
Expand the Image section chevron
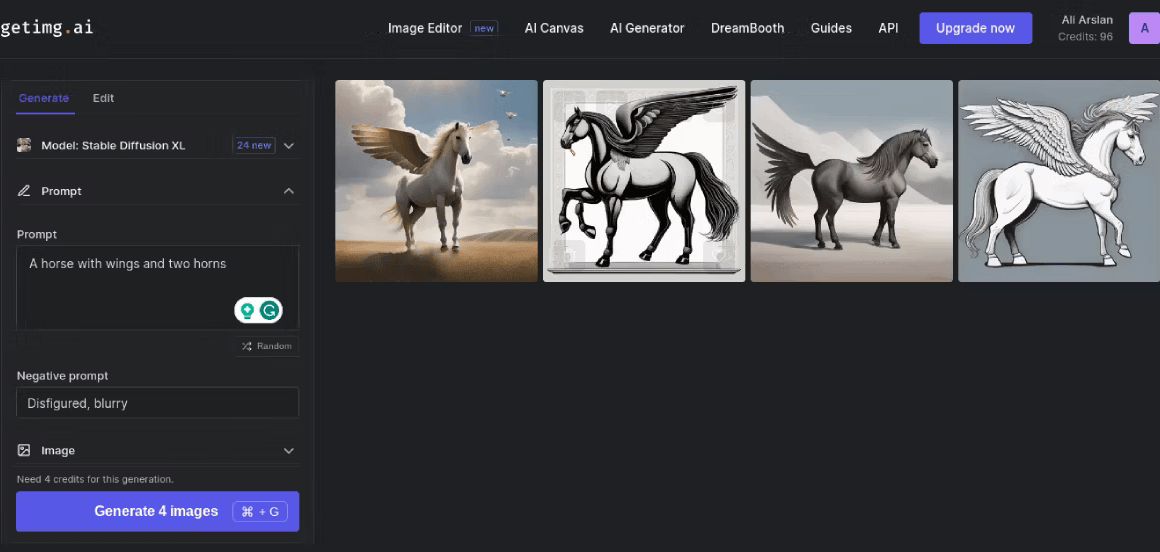pyautogui.click(x=289, y=451)
